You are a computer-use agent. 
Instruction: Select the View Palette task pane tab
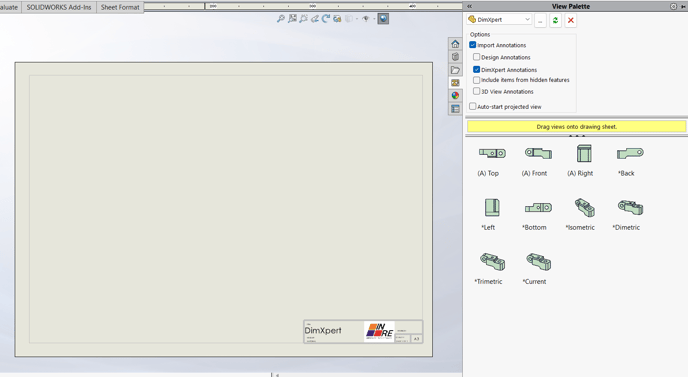coord(455,83)
